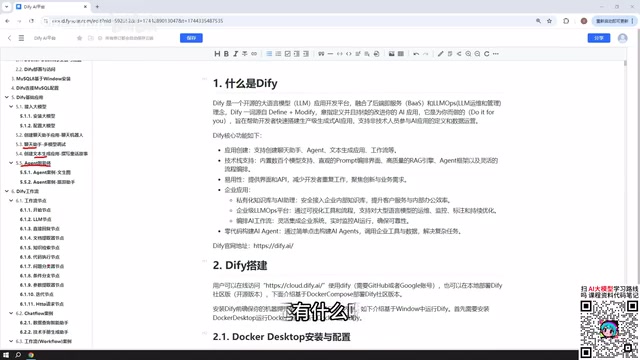640x360 pixels.
Task: Click Chrome icon in the taskbar
Action: [31, 355]
